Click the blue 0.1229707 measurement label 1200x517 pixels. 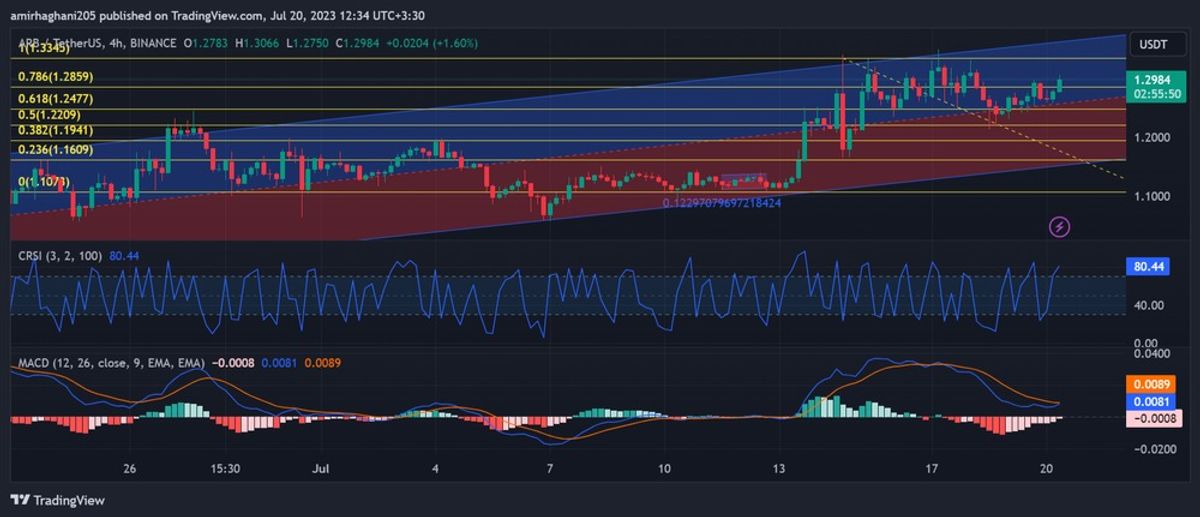pos(721,203)
